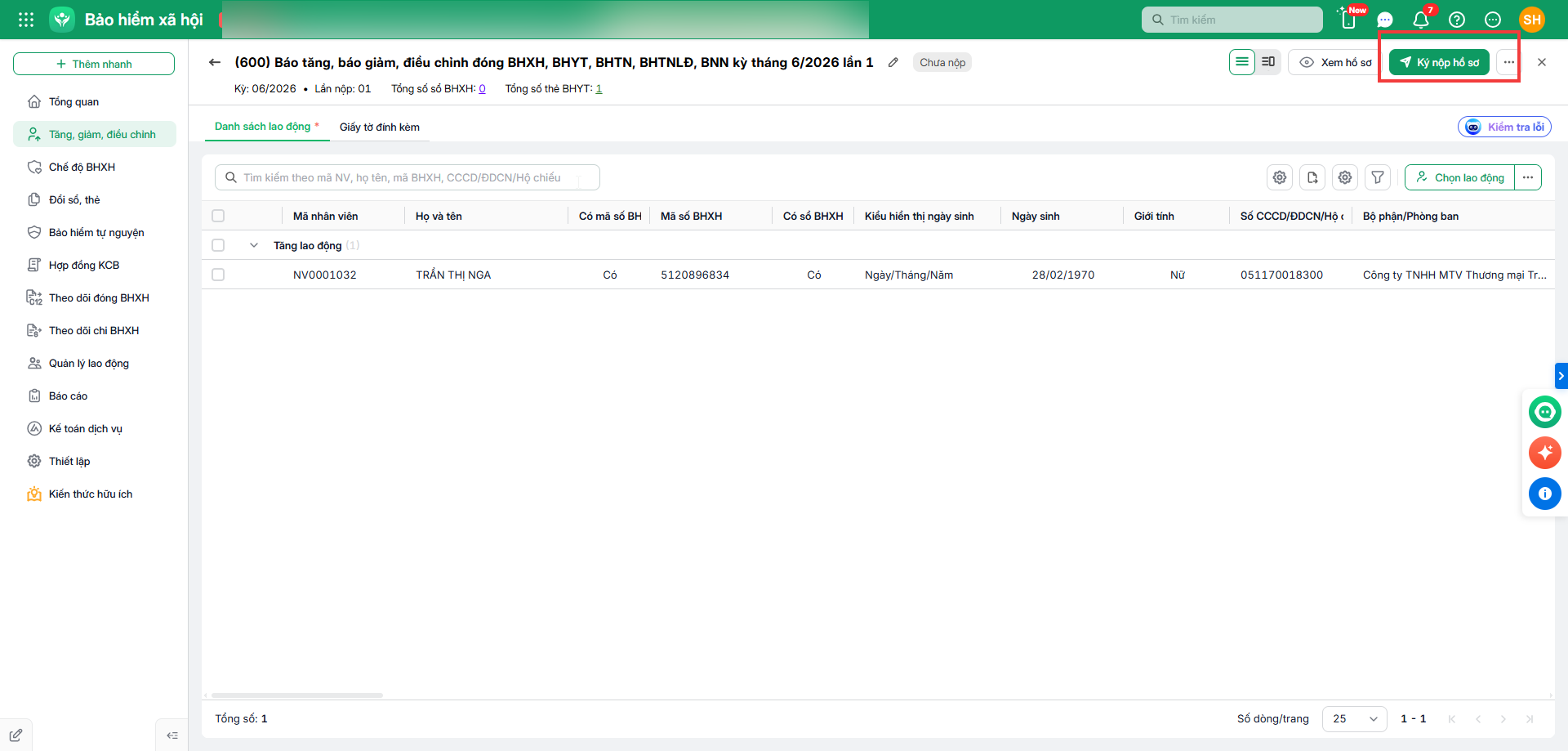The height and width of the screenshot is (751, 1568).
Task: Open the blue info floating icon
Action: coord(1545,494)
